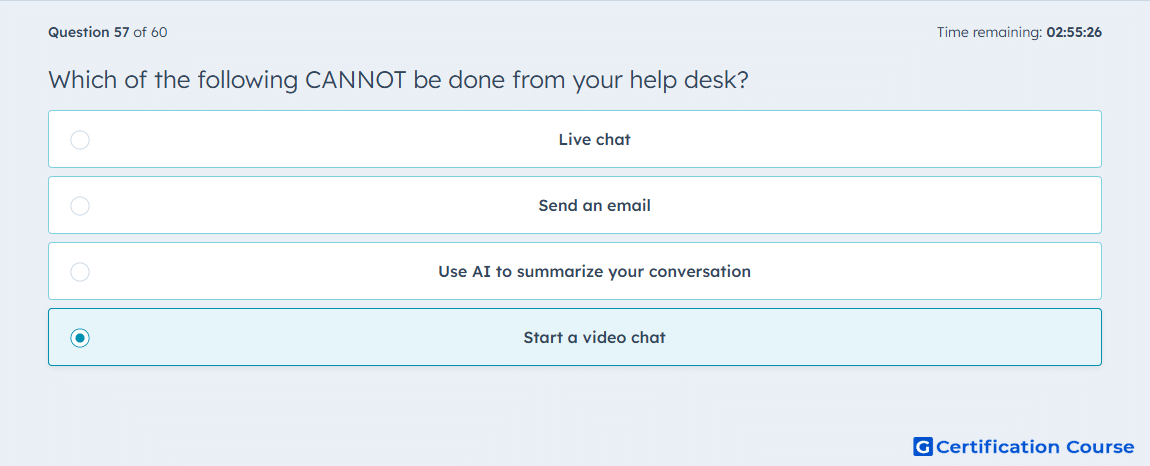Click the word CANNOT in the question
1150x466 pixels.
click(355, 79)
